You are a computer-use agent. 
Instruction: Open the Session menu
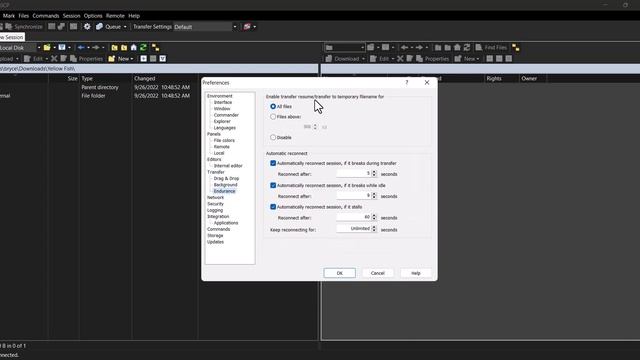pyautogui.click(x=71, y=16)
